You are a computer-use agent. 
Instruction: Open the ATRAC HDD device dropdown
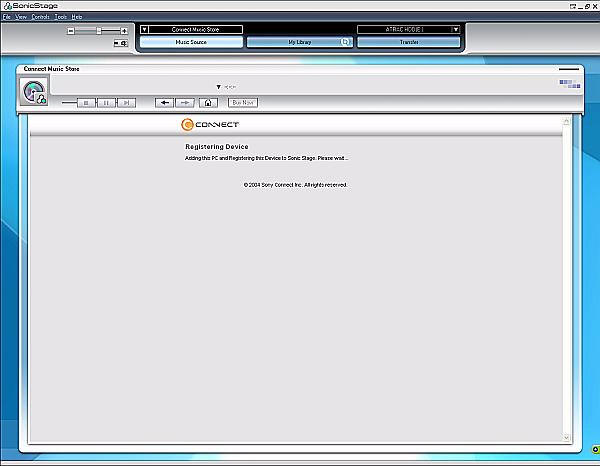coord(455,30)
